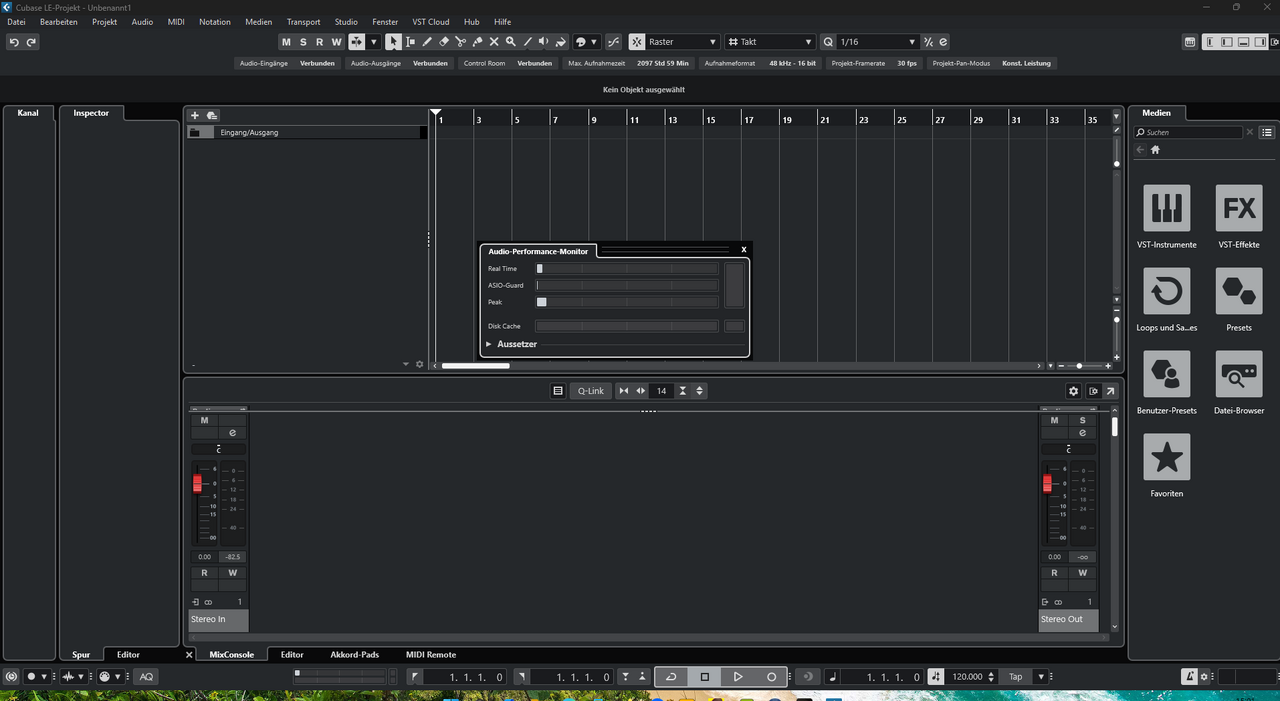Mute the Stereo Out channel

point(1054,420)
